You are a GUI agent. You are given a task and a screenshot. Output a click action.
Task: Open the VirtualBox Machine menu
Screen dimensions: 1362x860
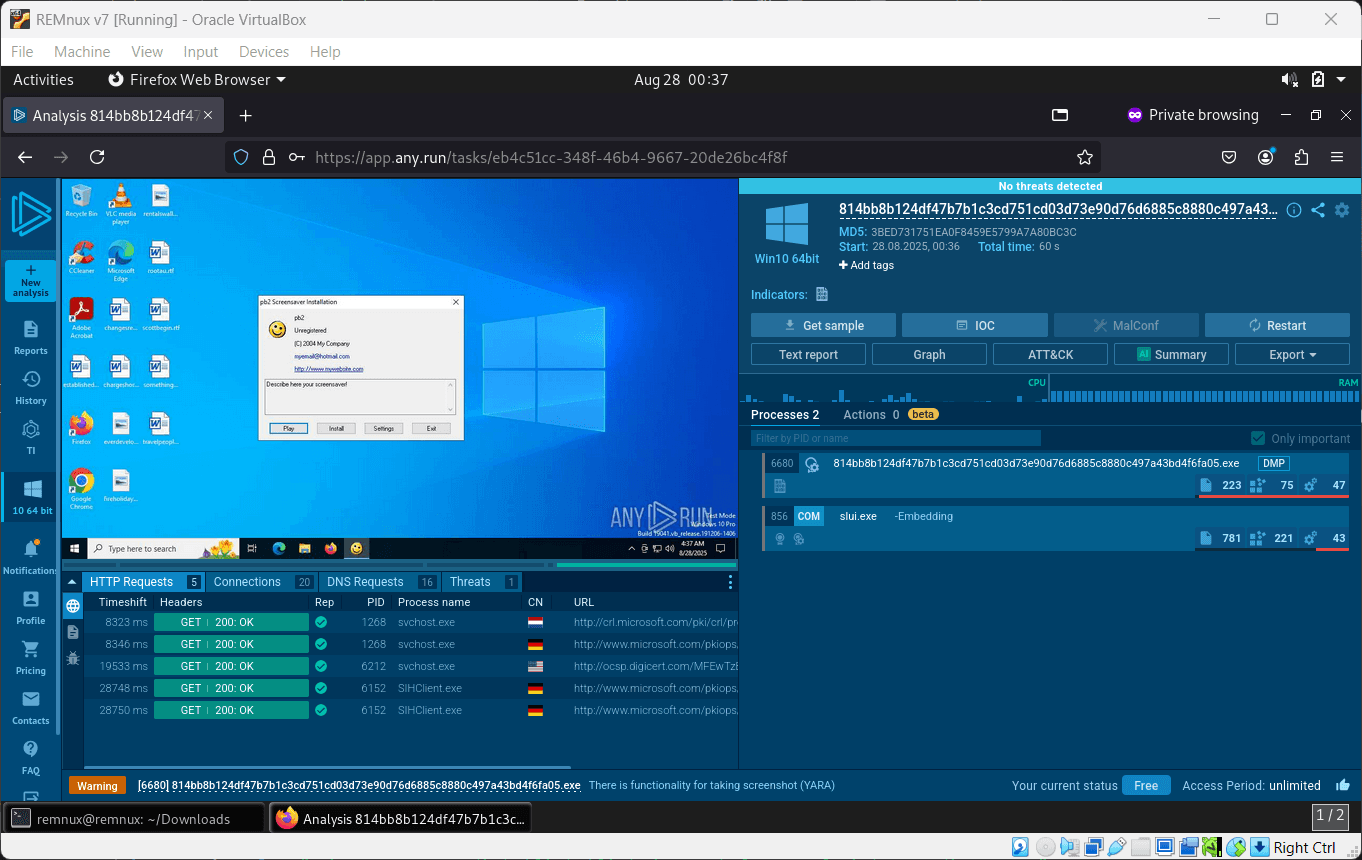point(82,52)
